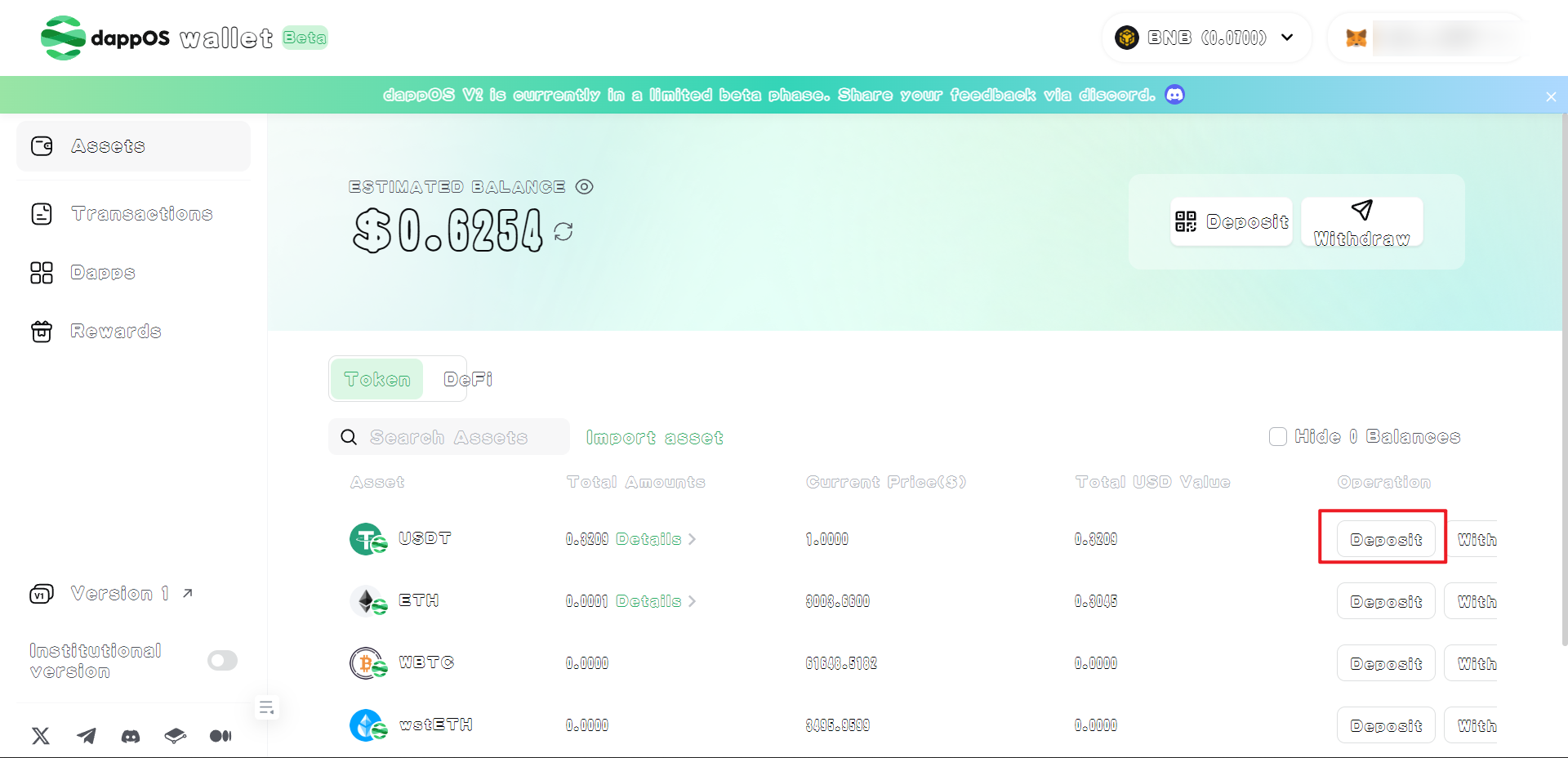Click the dappOS wallet logo
The height and width of the screenshot is (758, 1568).
click(x=157, y=38)
